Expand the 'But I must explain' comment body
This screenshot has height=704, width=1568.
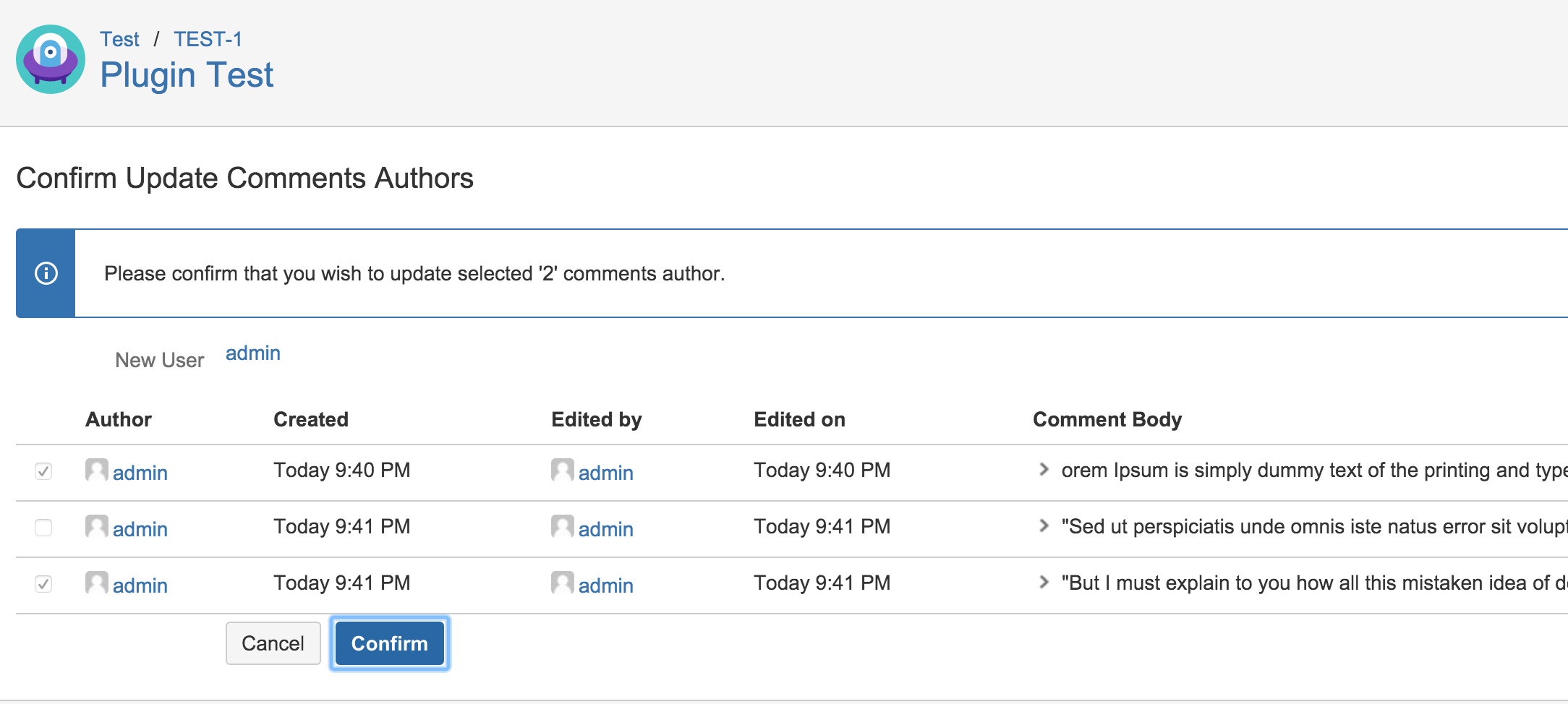(x=1044, y=582)
